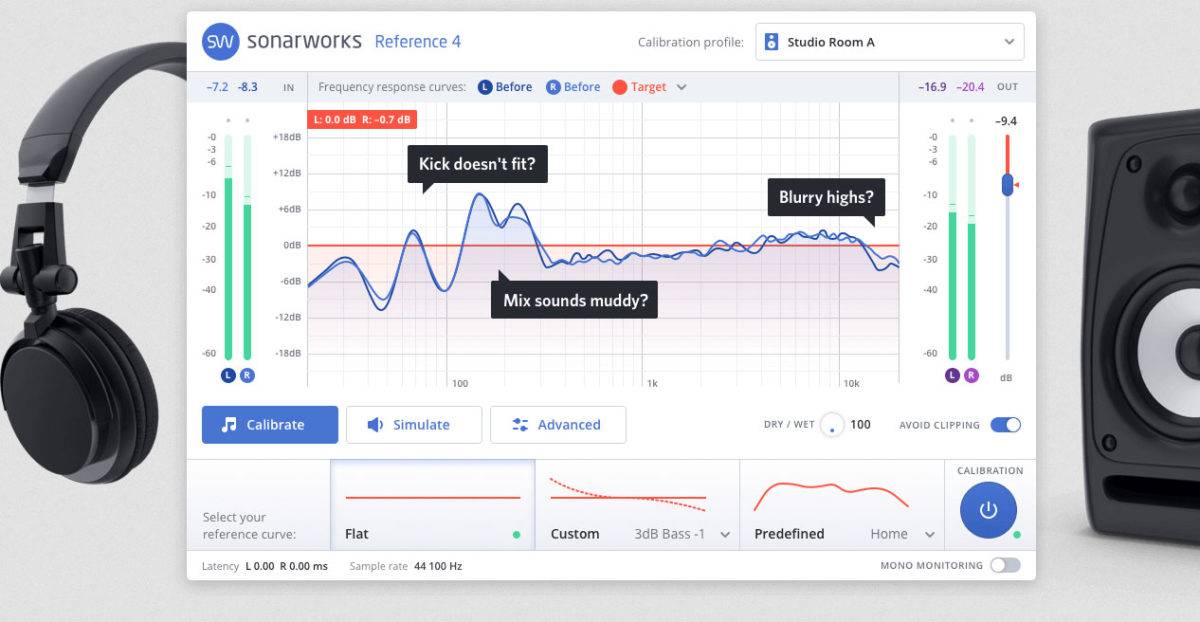Click the input meter L channel badge
The image size is (1200, 622).
pos(229,375)
